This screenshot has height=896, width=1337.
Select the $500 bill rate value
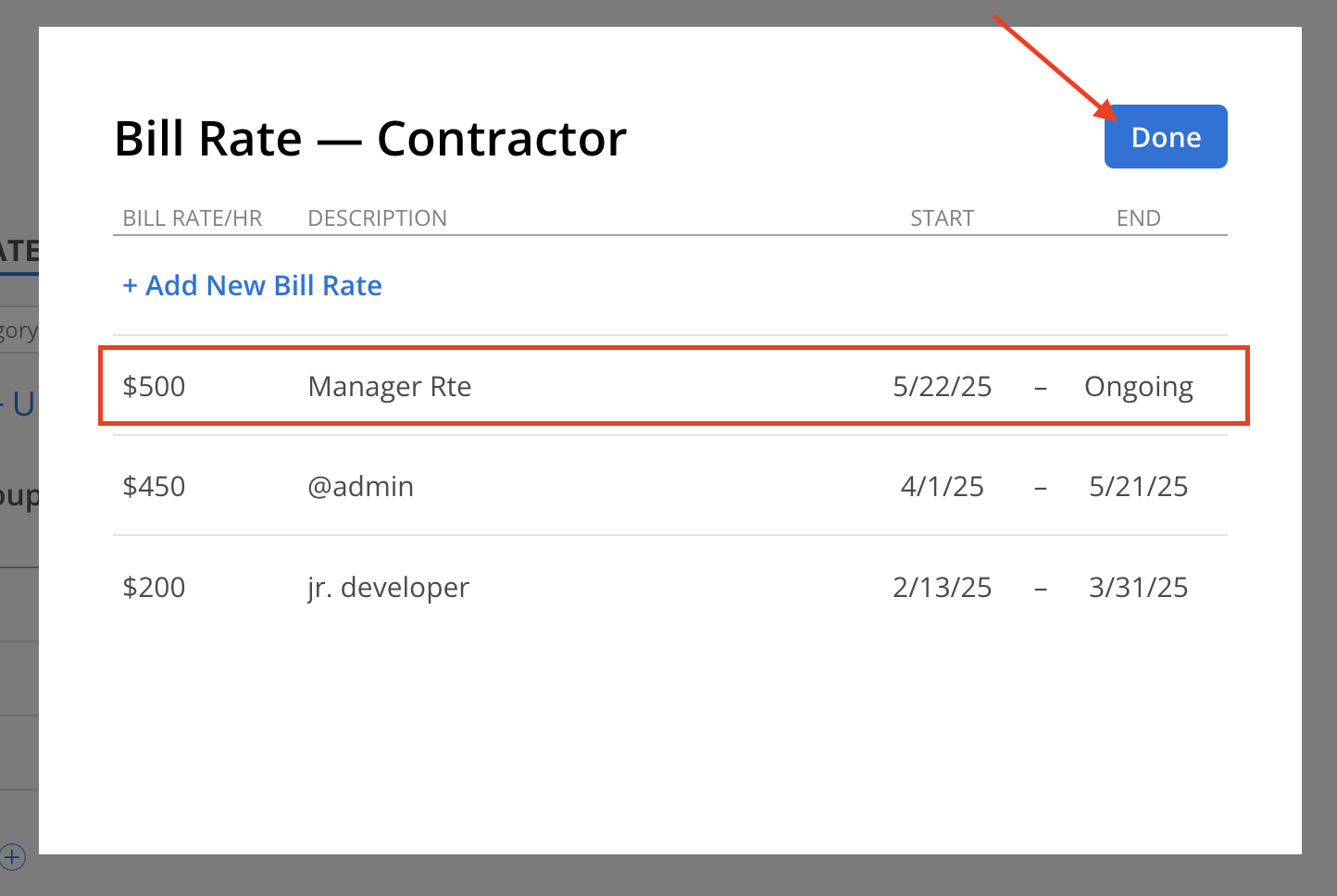click(155, 386)
